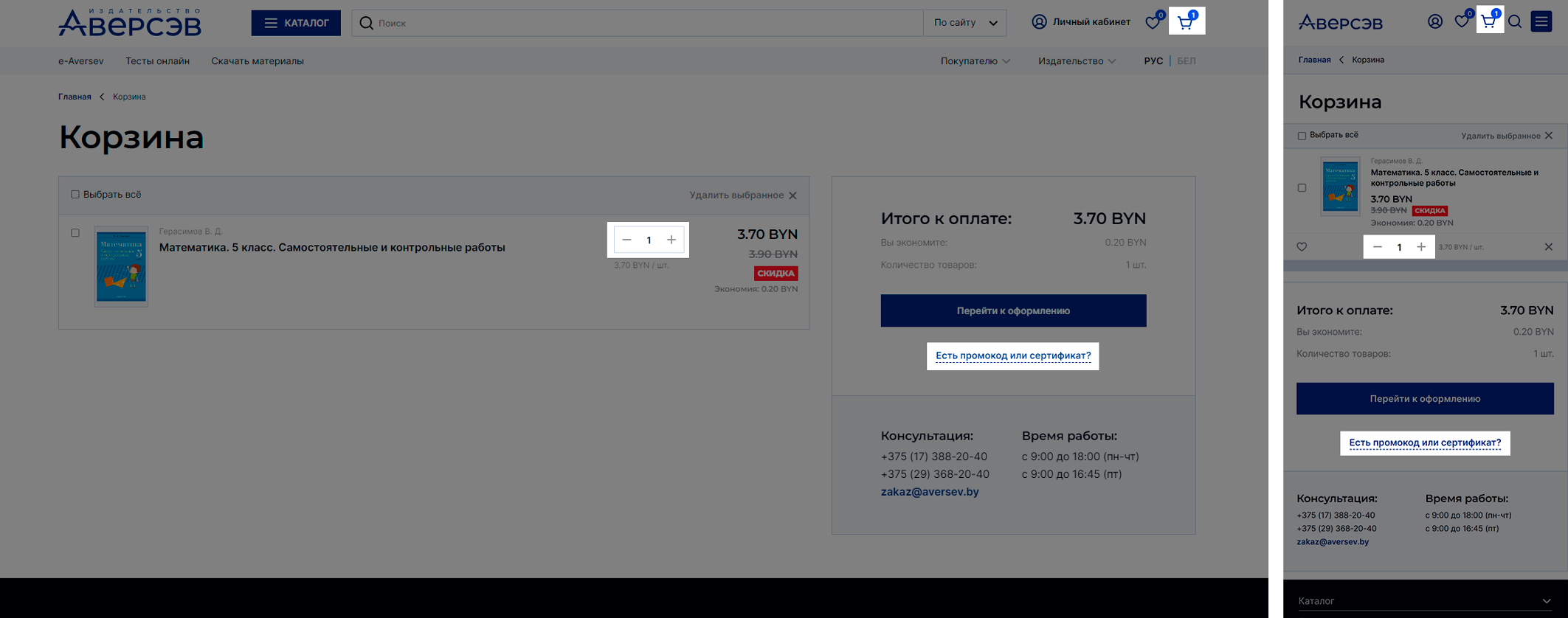Screen dimensions: 1568x618
Task: Expand the 'По сайту' search scope dropdown
Action: (965, 23)
